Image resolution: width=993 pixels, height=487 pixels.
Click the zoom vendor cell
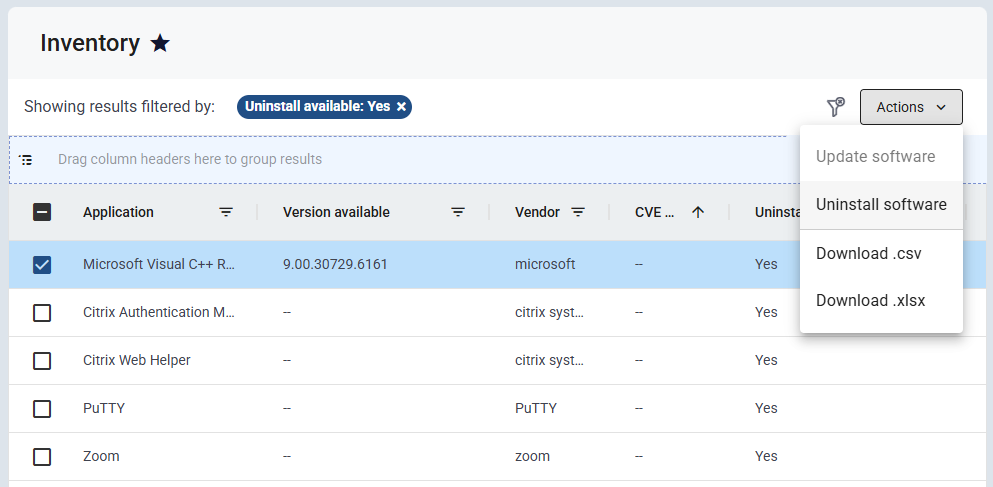pos(532,457)
